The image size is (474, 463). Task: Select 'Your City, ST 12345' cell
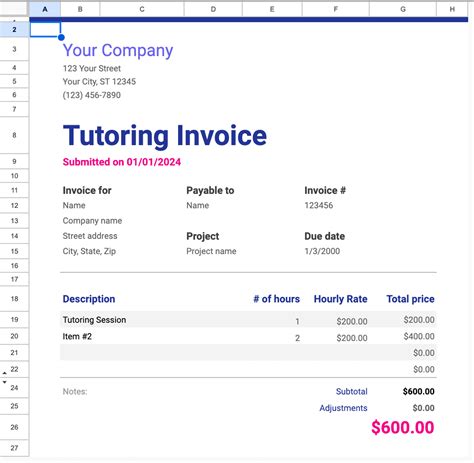tap(99, 82)
